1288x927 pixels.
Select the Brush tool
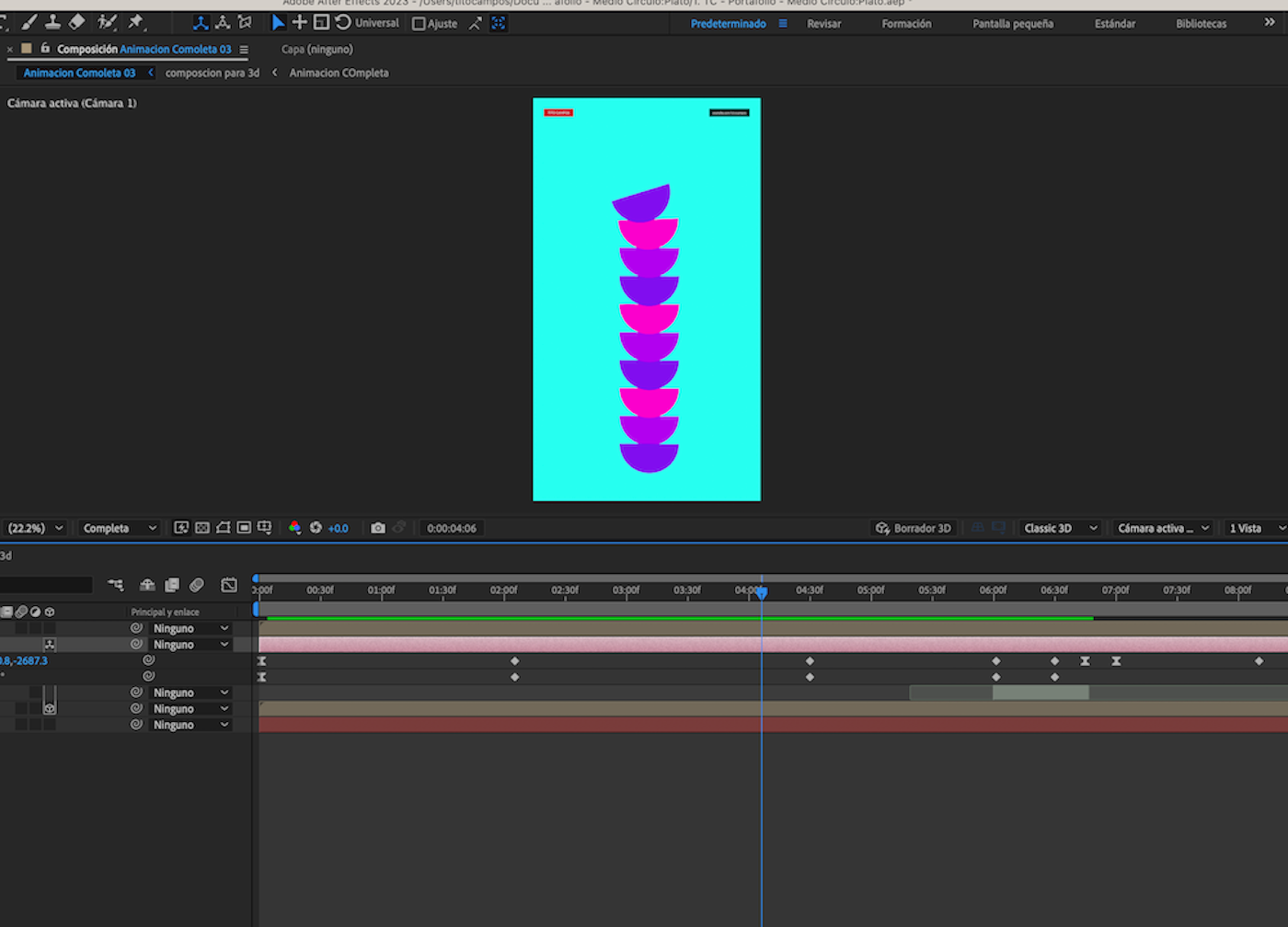click(29, 22)
